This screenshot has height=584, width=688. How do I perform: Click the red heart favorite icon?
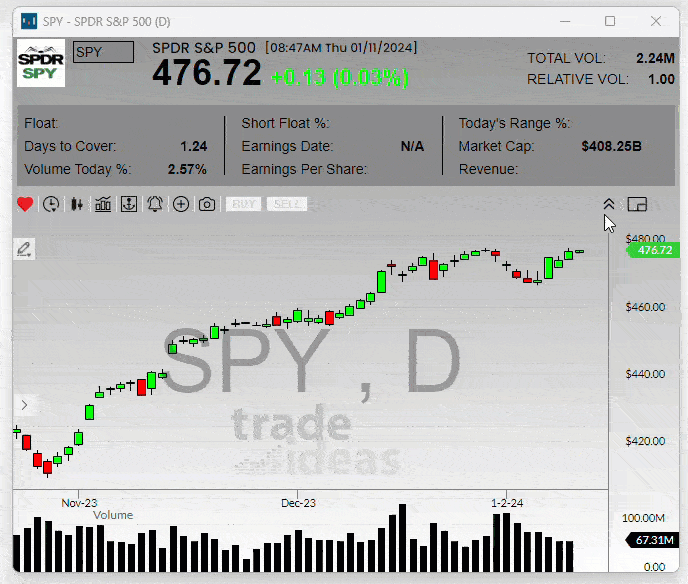coord(25,204)
